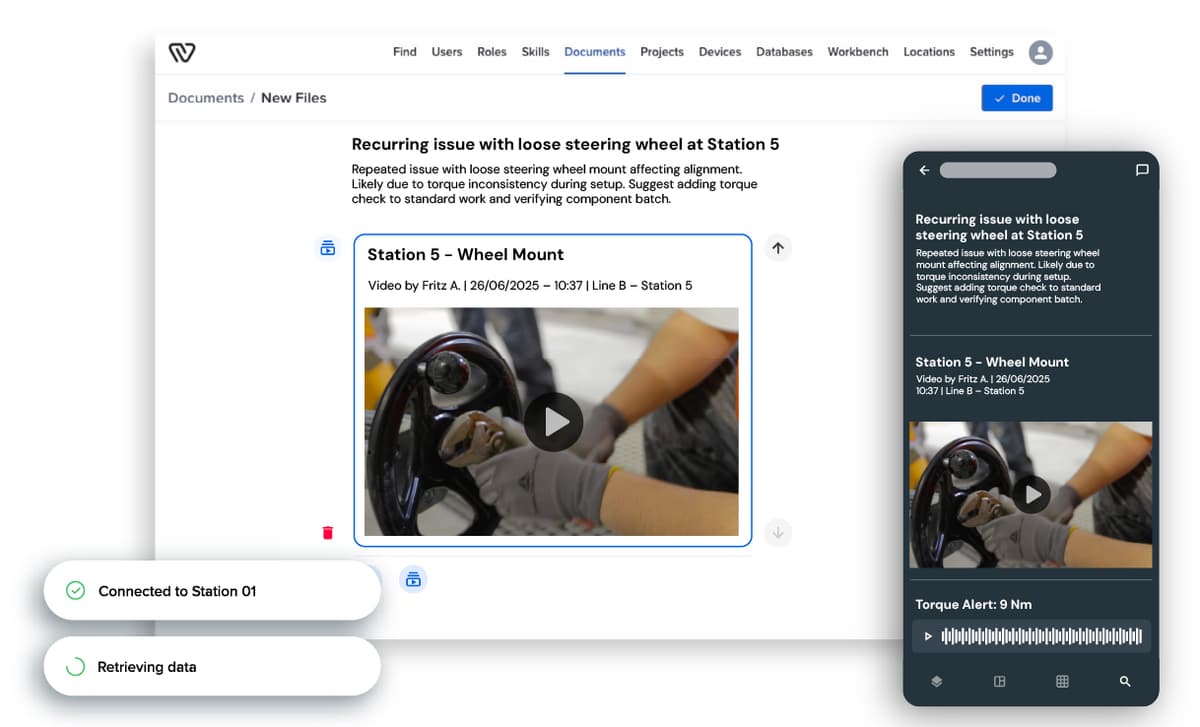The image size is (1200, 727).
Task: Click the lower blue video-archive icon below the card
Action: pos(413,579)
